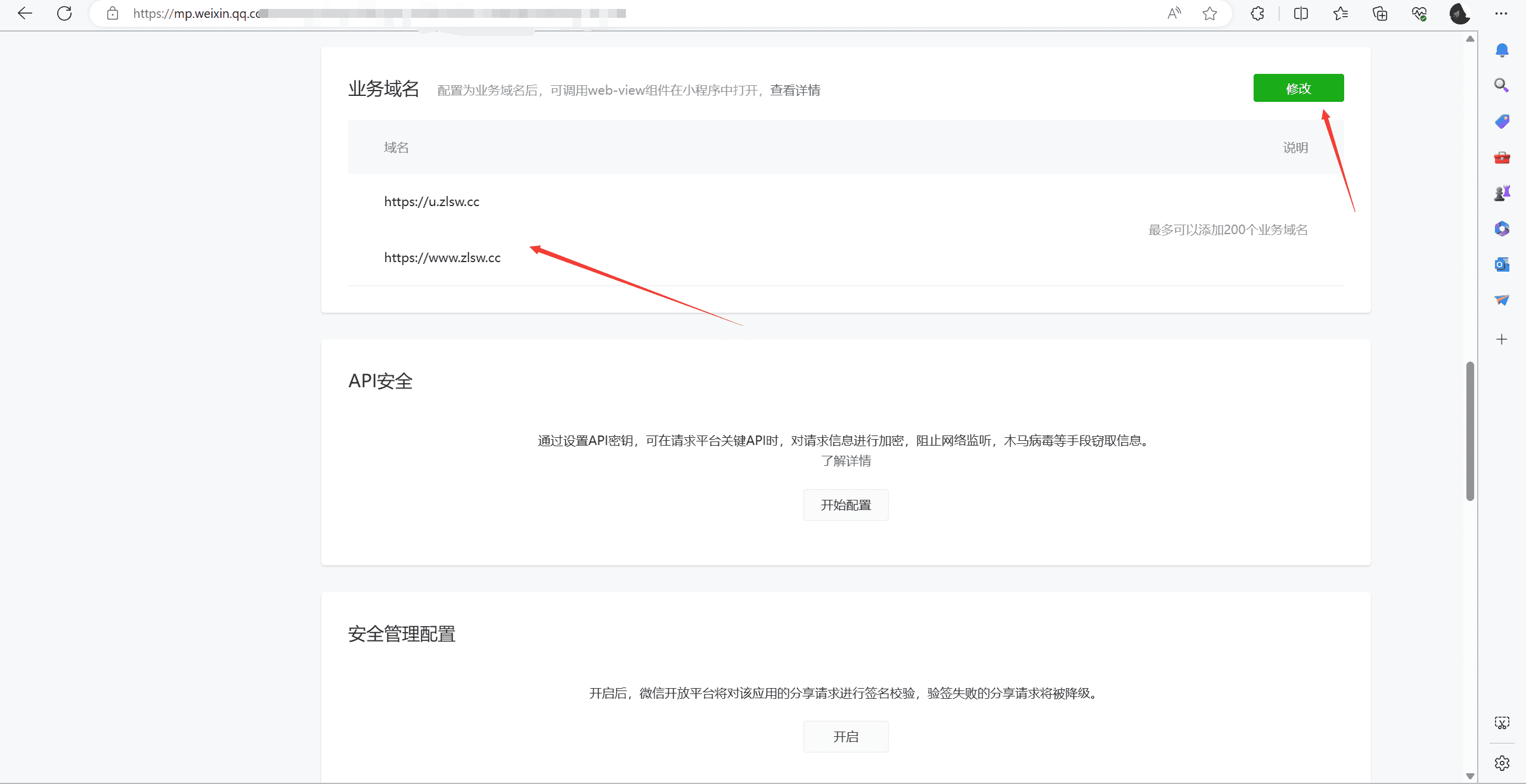Click the browser address bar
The image size is (1526, 784).
pyautogui.click(x=417, y=13)
